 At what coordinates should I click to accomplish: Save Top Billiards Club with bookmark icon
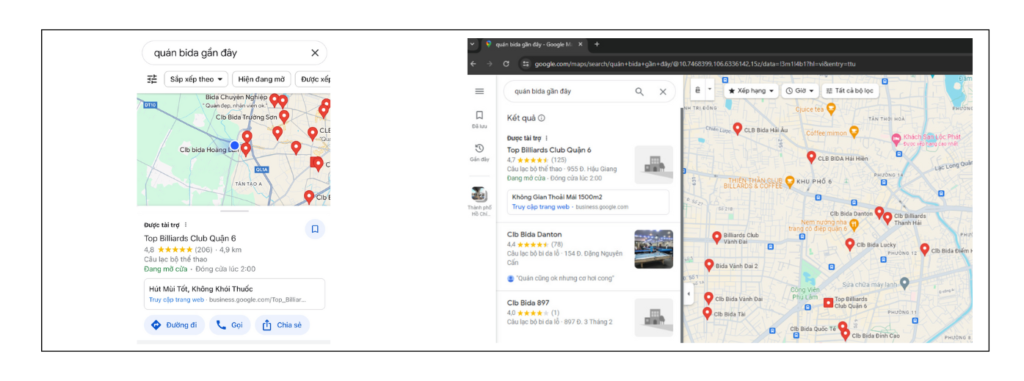[315, 229]
